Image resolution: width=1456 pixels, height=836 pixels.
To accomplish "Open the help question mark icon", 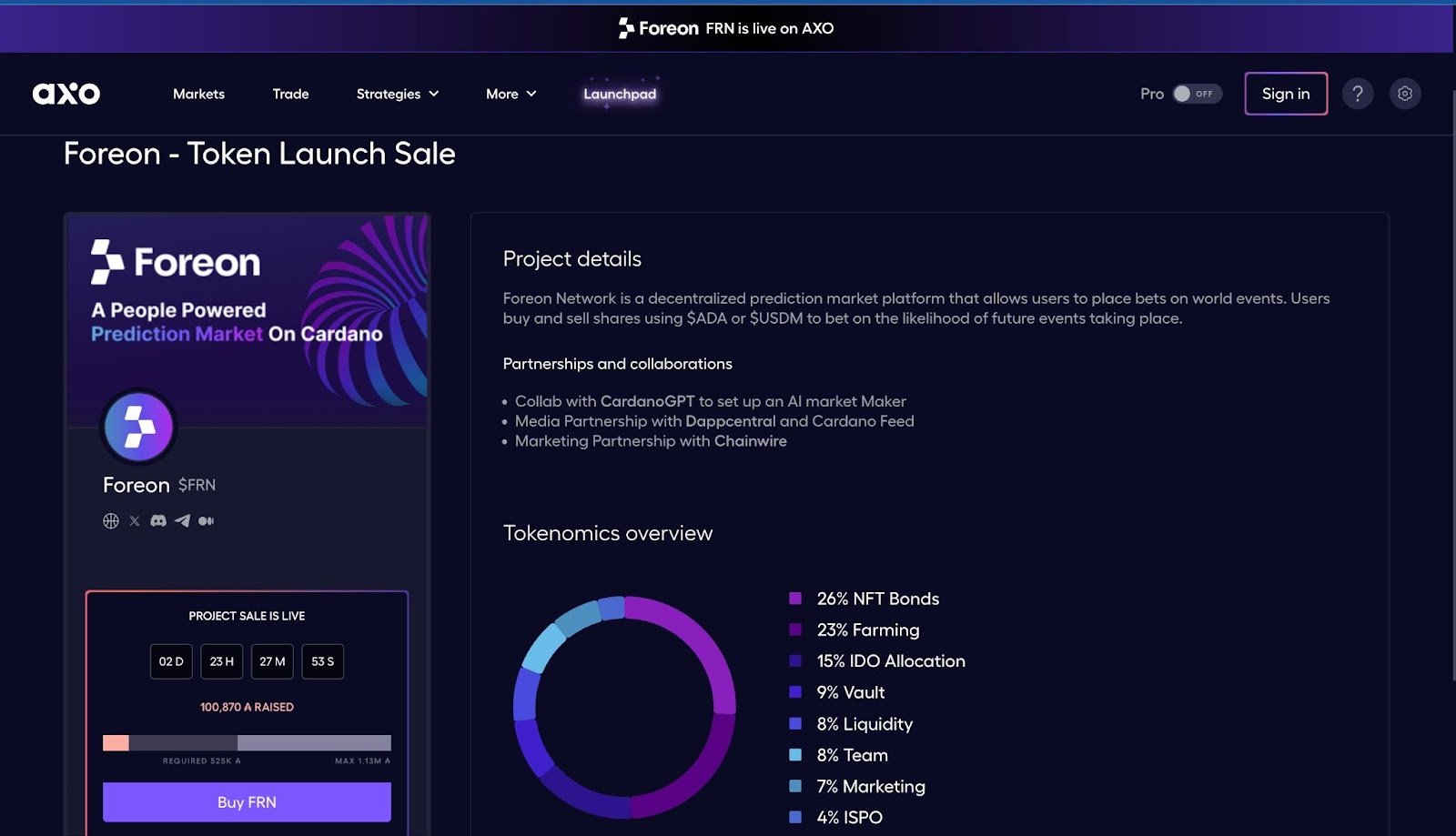I will click(x=1358, y=94).
